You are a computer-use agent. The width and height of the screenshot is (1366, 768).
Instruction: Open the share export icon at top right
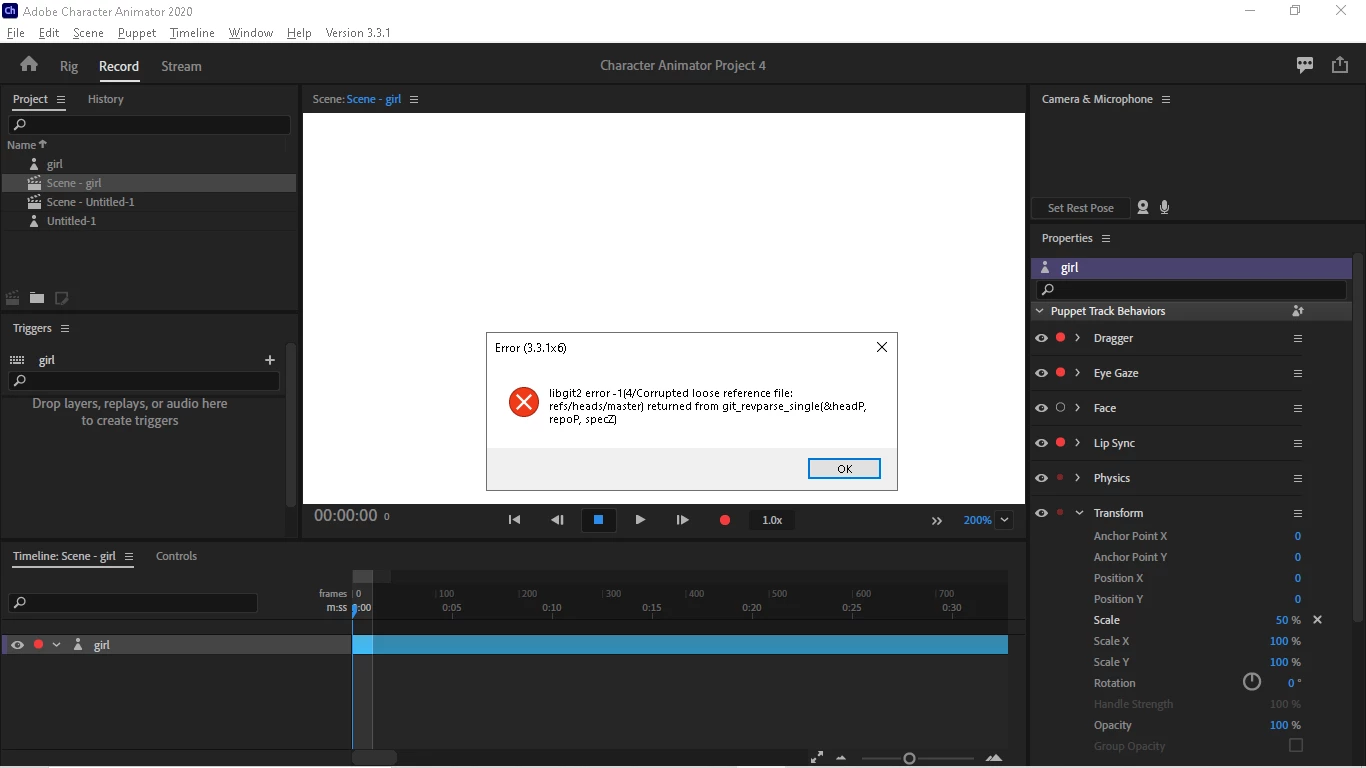click(1340, 65)
